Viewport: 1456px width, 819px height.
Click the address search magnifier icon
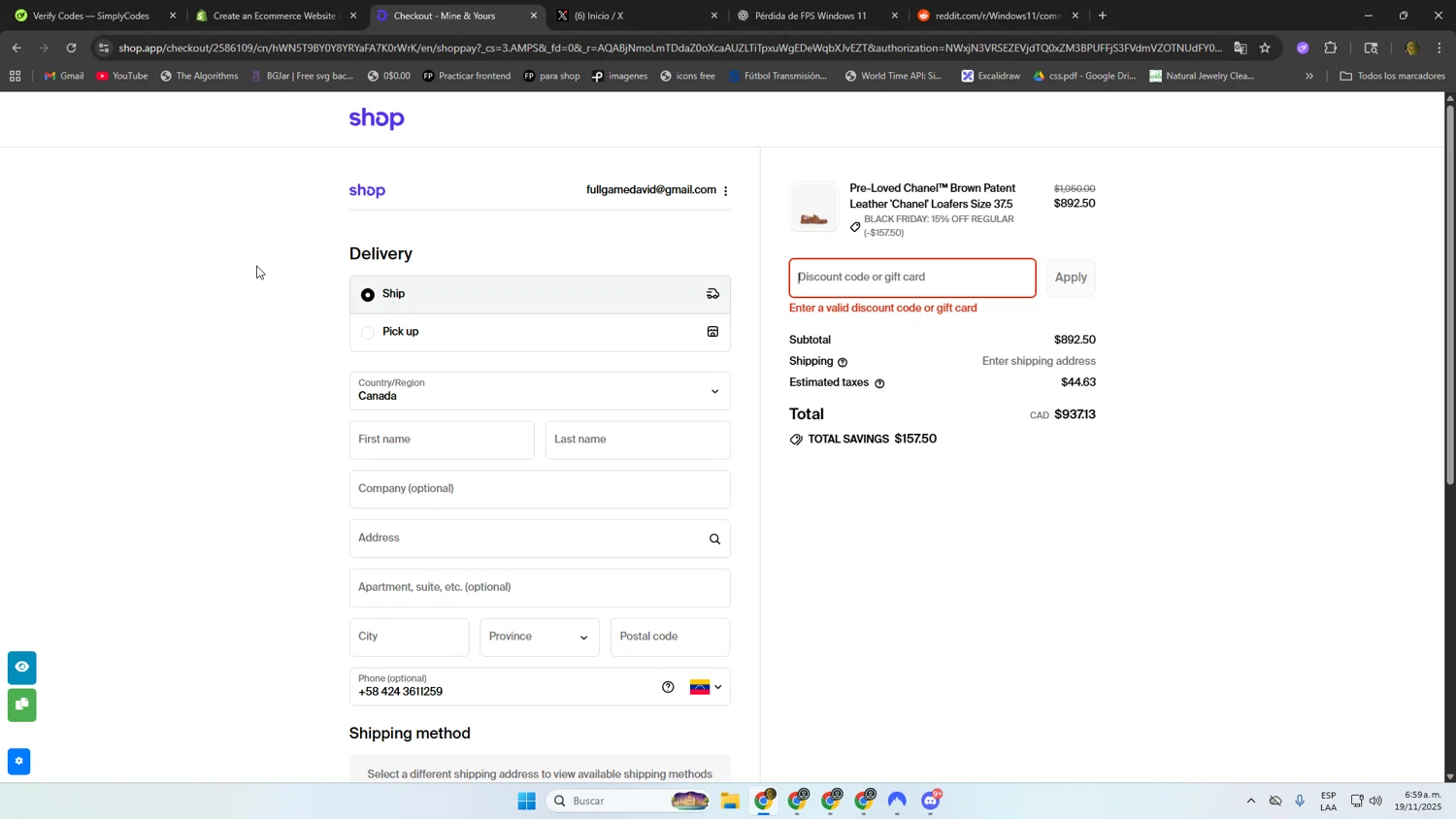[x=714, y=540]
